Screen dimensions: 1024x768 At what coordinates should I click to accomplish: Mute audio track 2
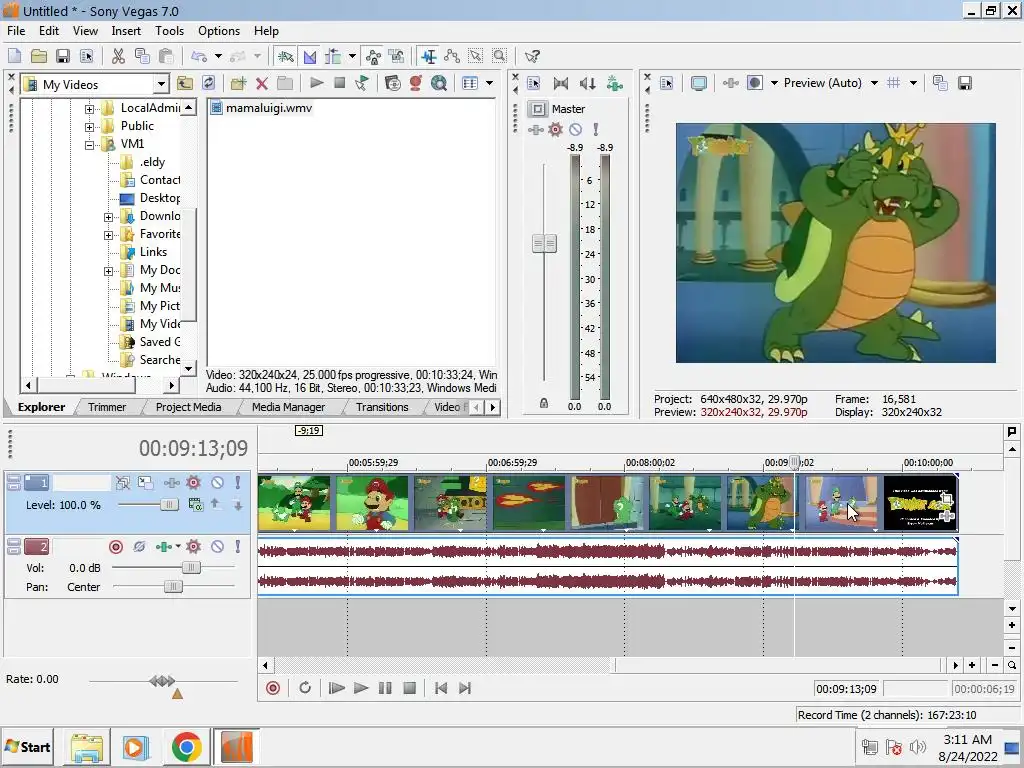[217, 547]
